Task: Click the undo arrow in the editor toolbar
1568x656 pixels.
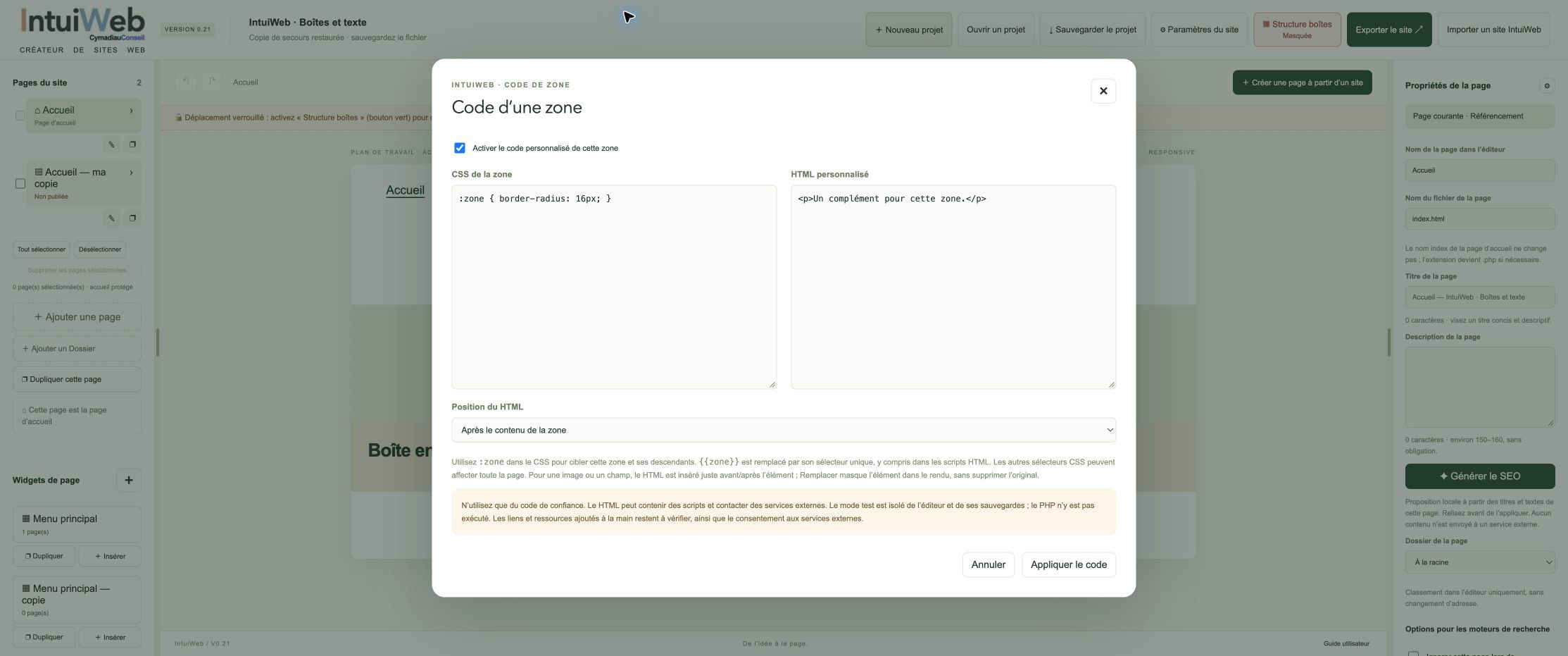Action: 186,82
